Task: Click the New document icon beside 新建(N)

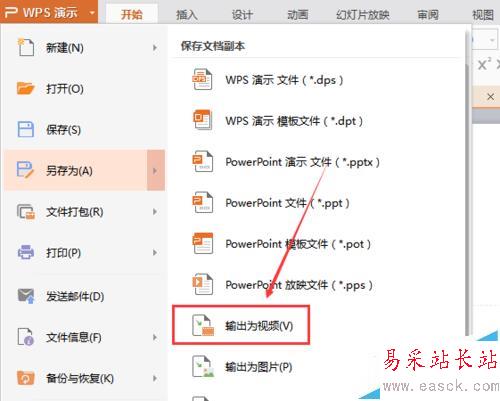Action: [x=26, y=47]
